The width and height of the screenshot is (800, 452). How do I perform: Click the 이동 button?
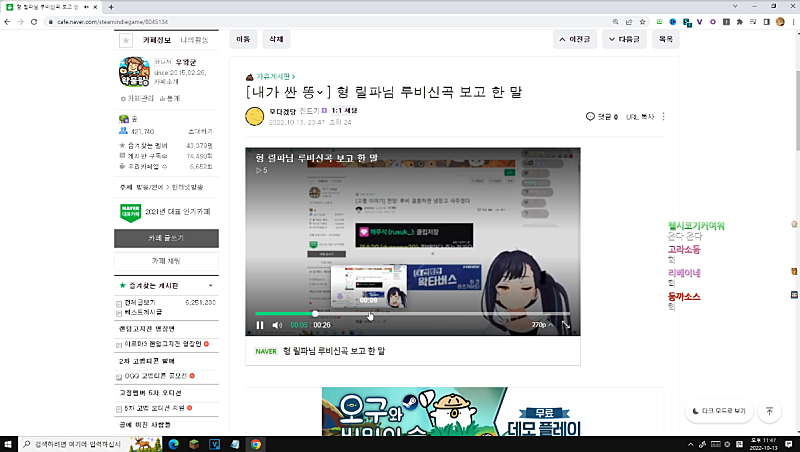[243, 39]
